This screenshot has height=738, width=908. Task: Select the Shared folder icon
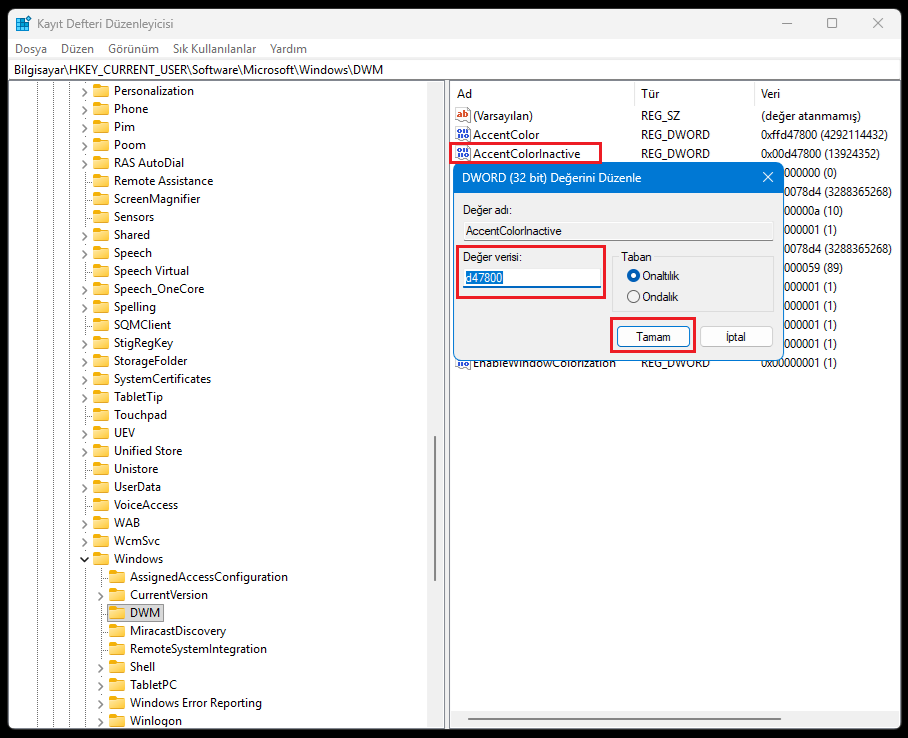[101, 235]
